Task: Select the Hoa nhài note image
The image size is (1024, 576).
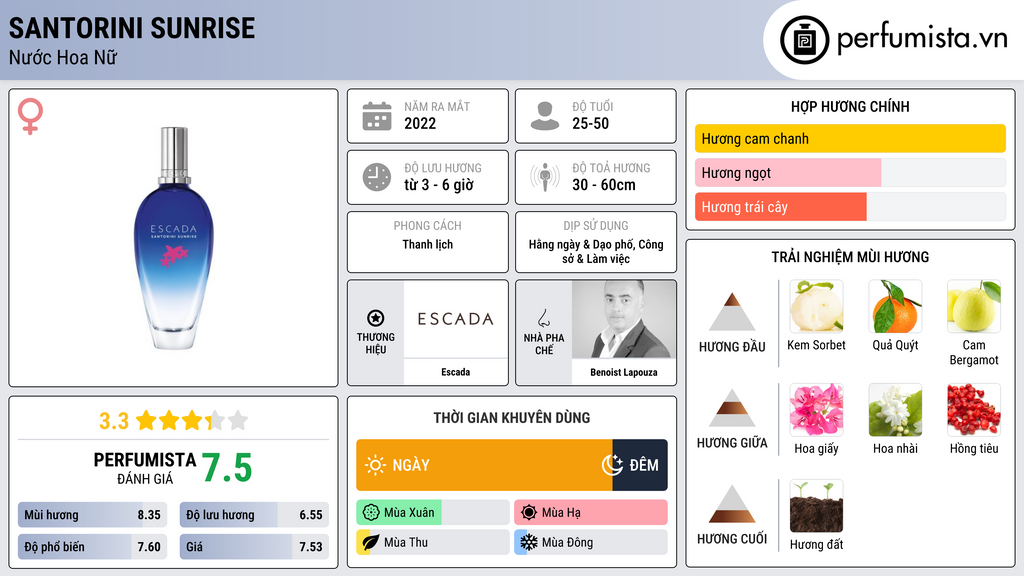Action: [x=895, y=409]
